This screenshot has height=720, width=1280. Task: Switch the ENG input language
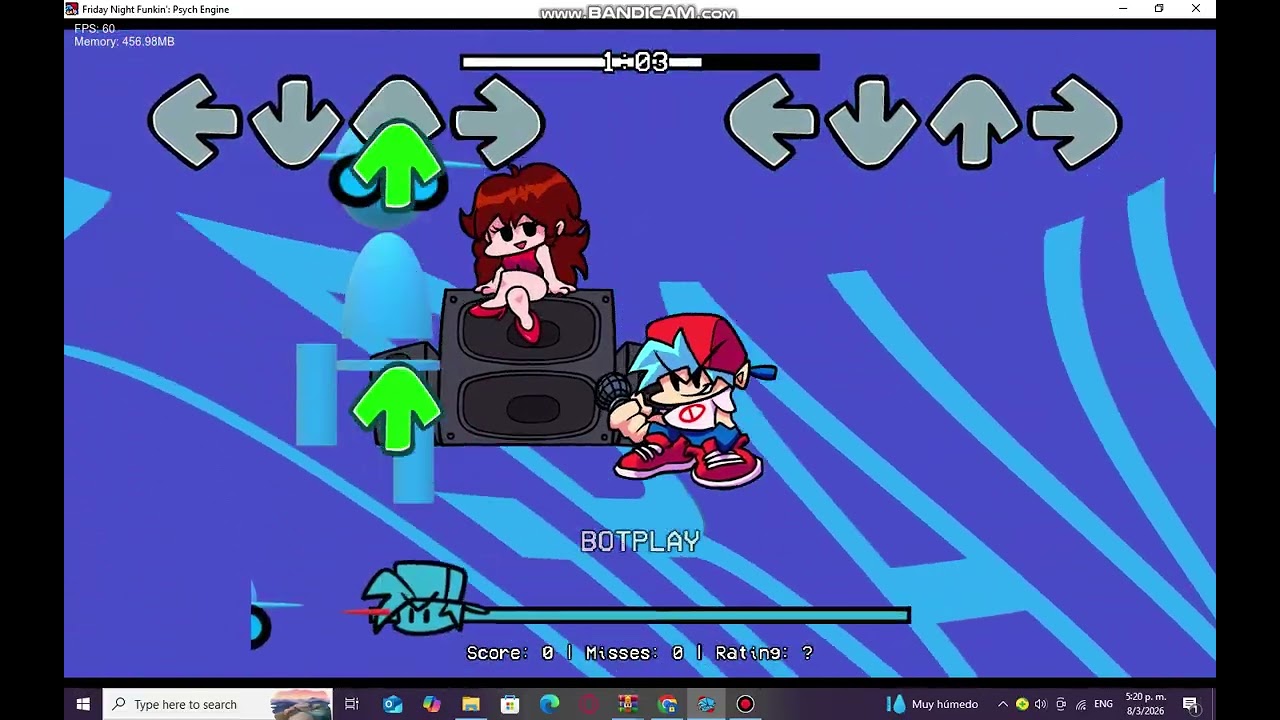(1104, 704)
